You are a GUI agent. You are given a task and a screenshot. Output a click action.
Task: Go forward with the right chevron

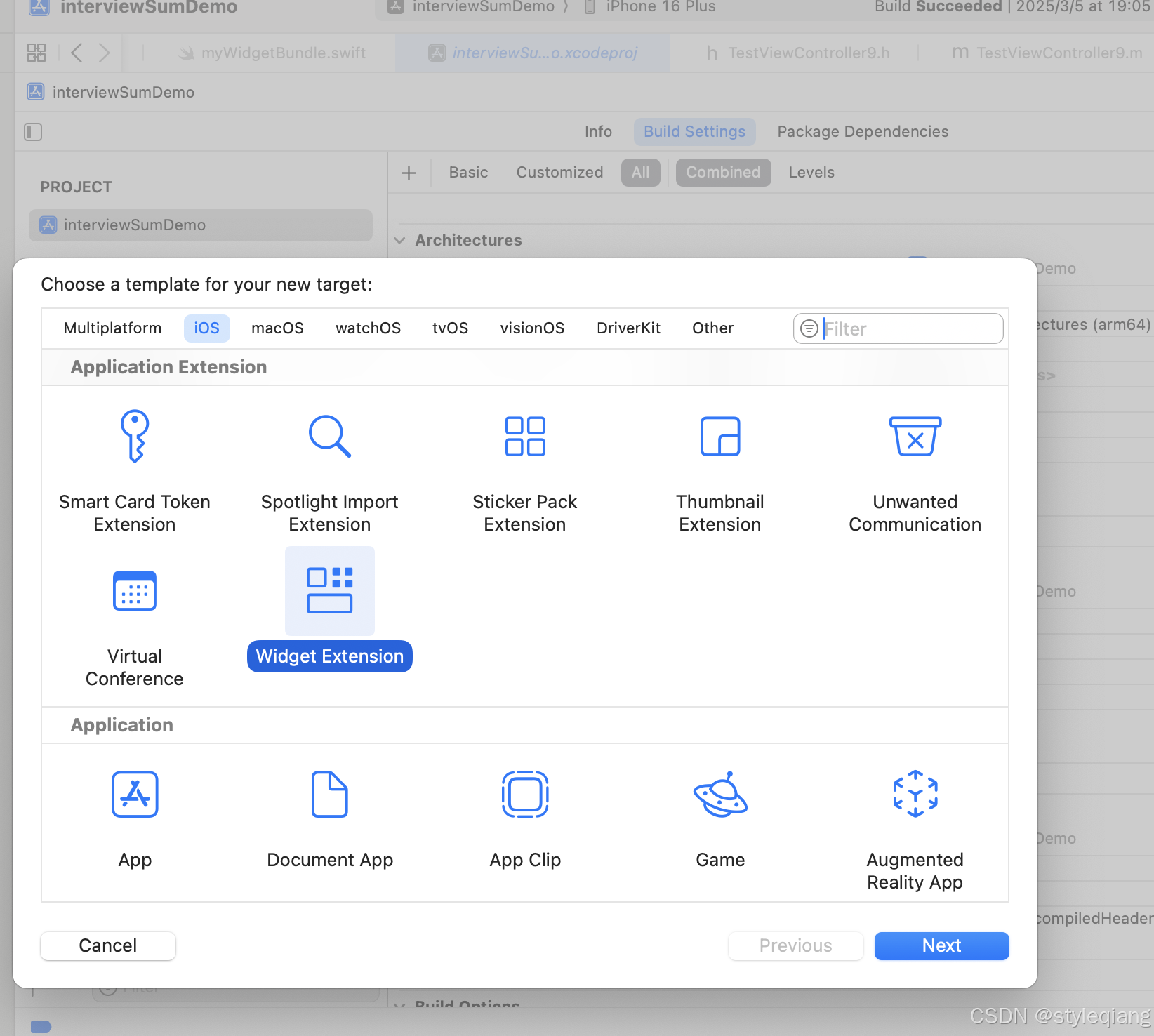[x=104, y=53]
